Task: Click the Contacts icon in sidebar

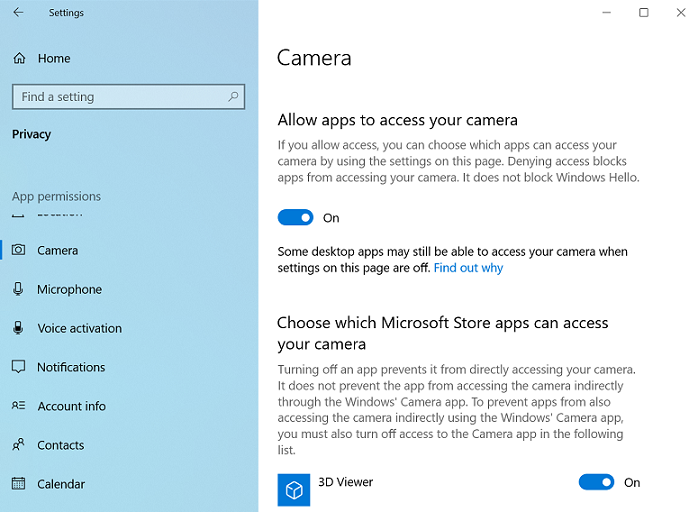Action: tap(18, 445)
